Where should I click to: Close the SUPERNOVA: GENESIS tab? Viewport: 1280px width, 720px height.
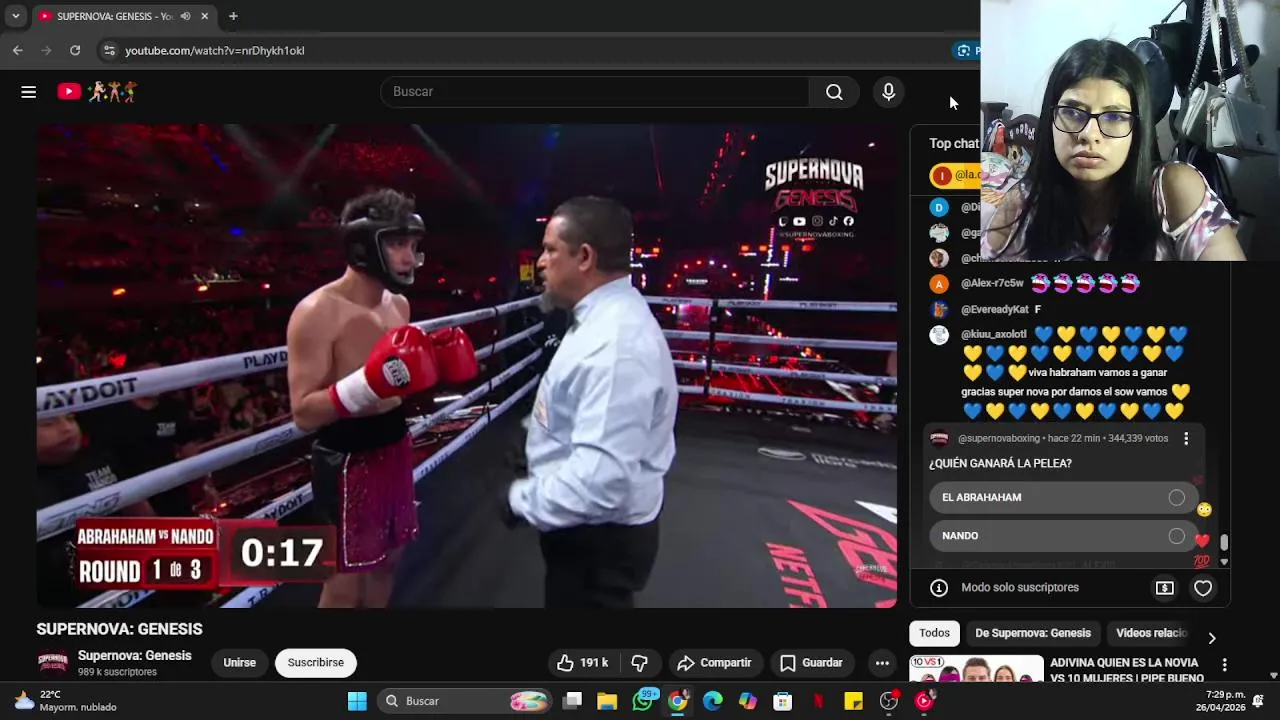pos(205,16)
